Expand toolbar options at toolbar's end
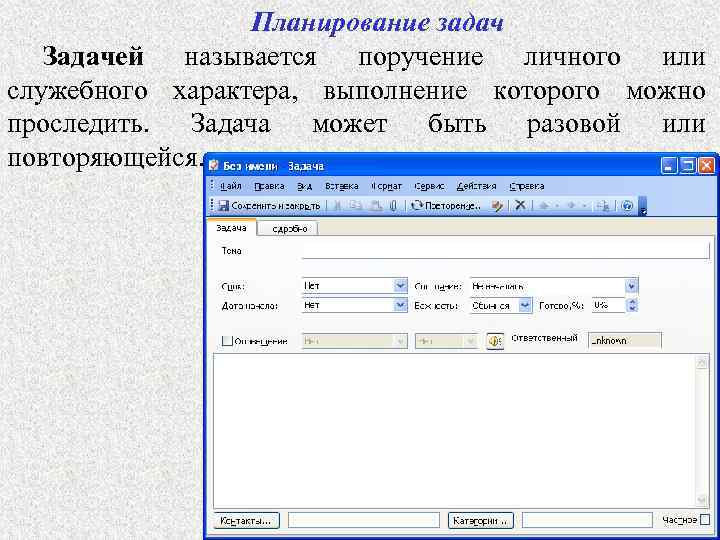 (643, 207)
